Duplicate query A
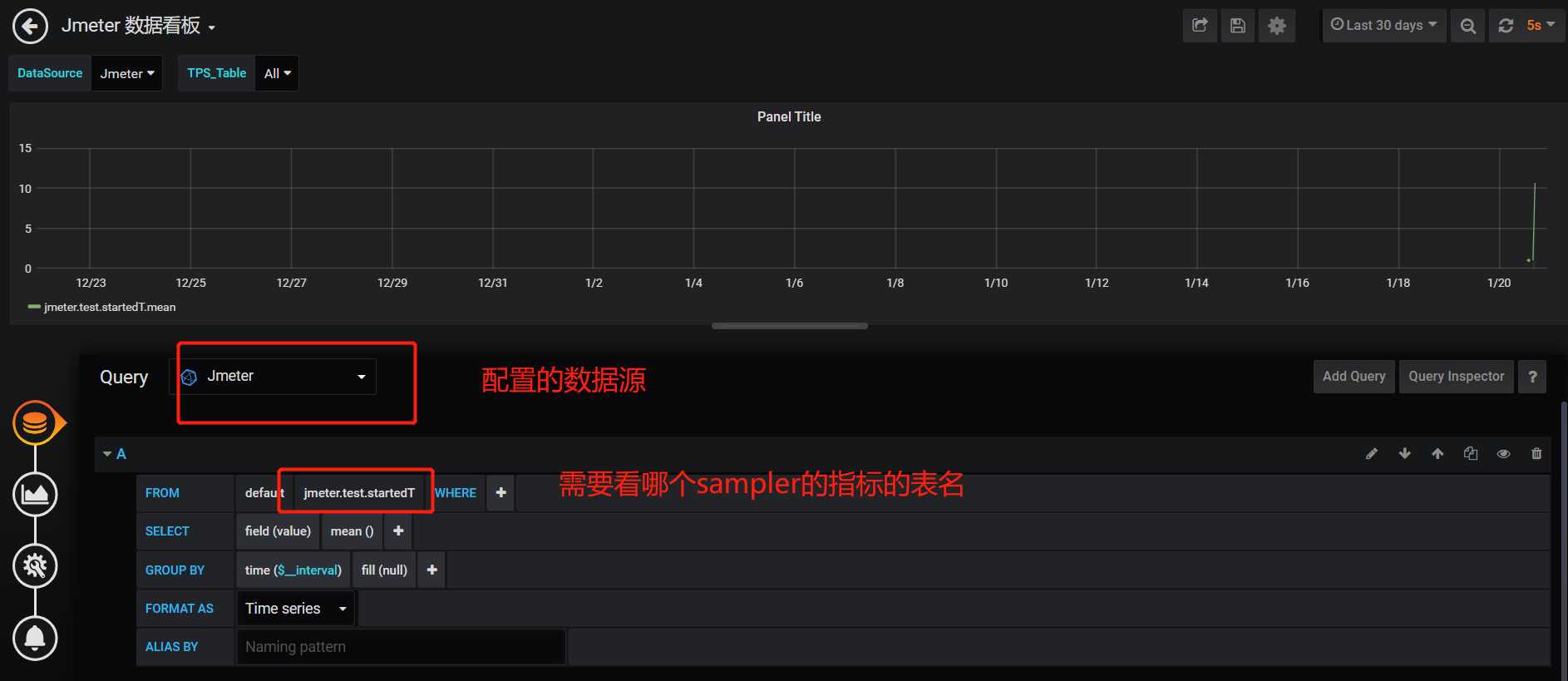Viewport: 1568px width, 681px height. click(x=1471, y=453)
